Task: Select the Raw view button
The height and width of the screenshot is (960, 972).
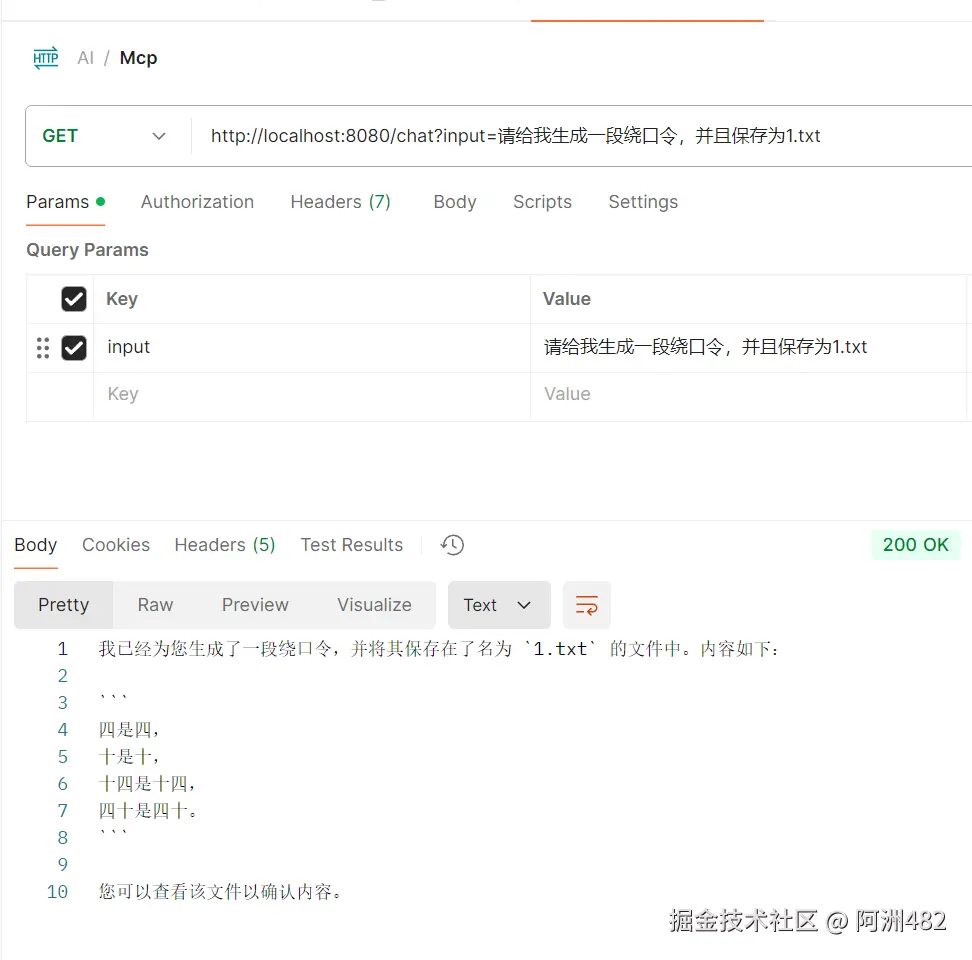Action: [x=156, y=605]
